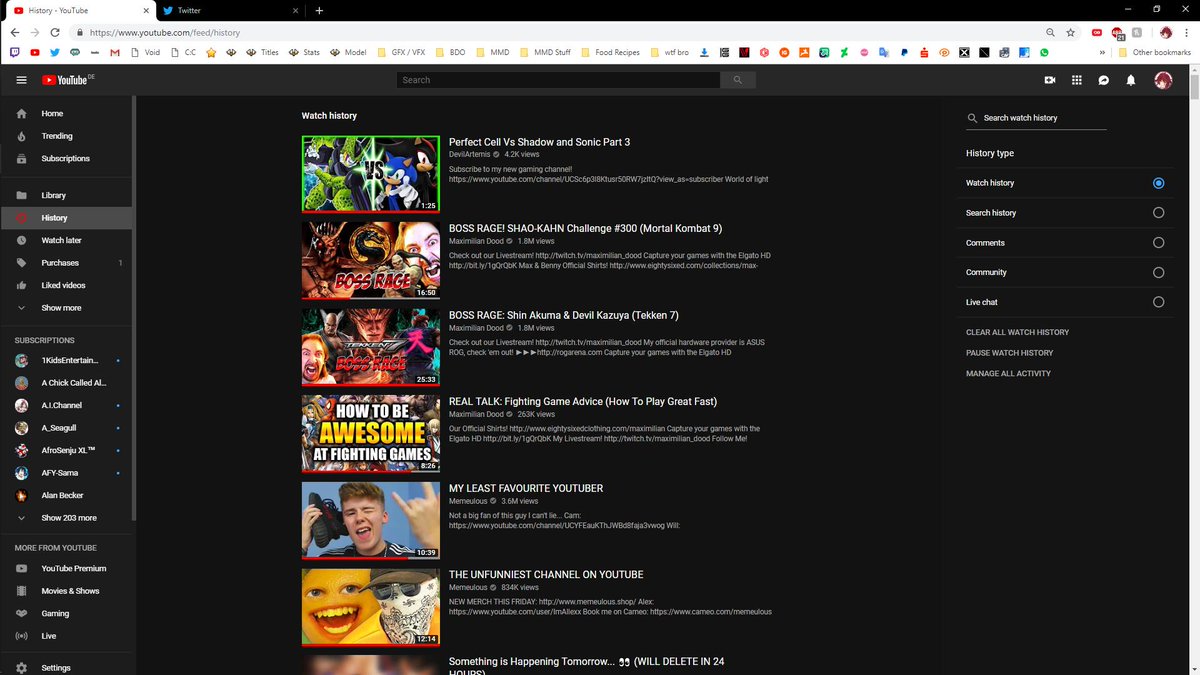The image size is (1200, 675).
Task: Select Watch history radio button
Action: [x=1158, y=183]
